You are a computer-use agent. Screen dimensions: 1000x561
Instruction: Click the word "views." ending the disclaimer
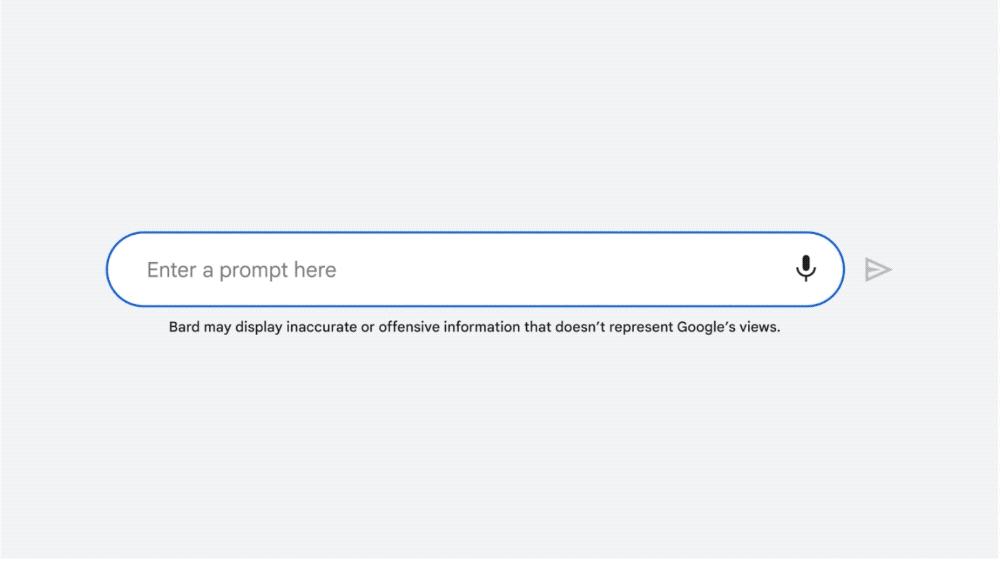(760, 327)
